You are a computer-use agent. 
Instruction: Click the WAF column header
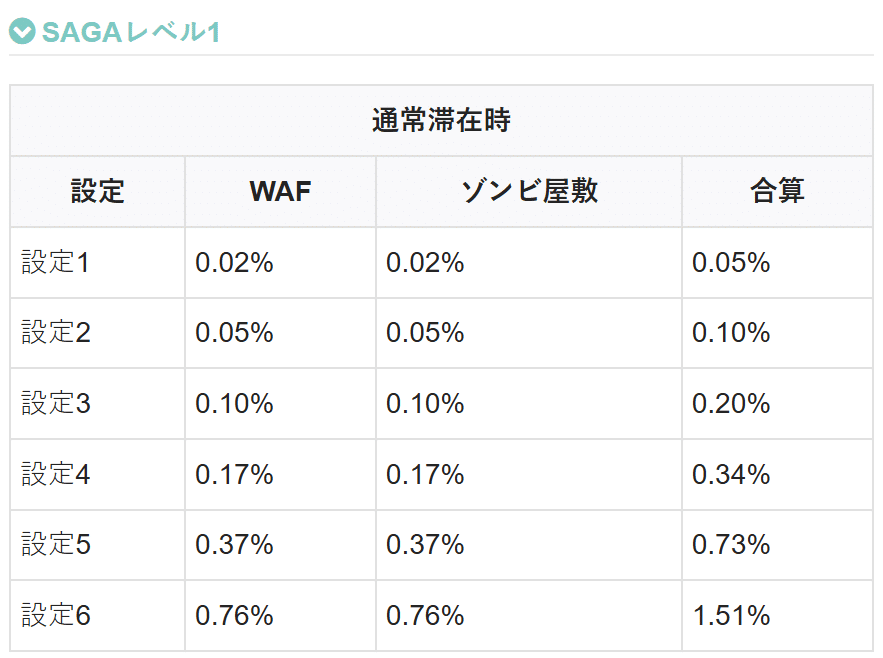coord(280,192)
